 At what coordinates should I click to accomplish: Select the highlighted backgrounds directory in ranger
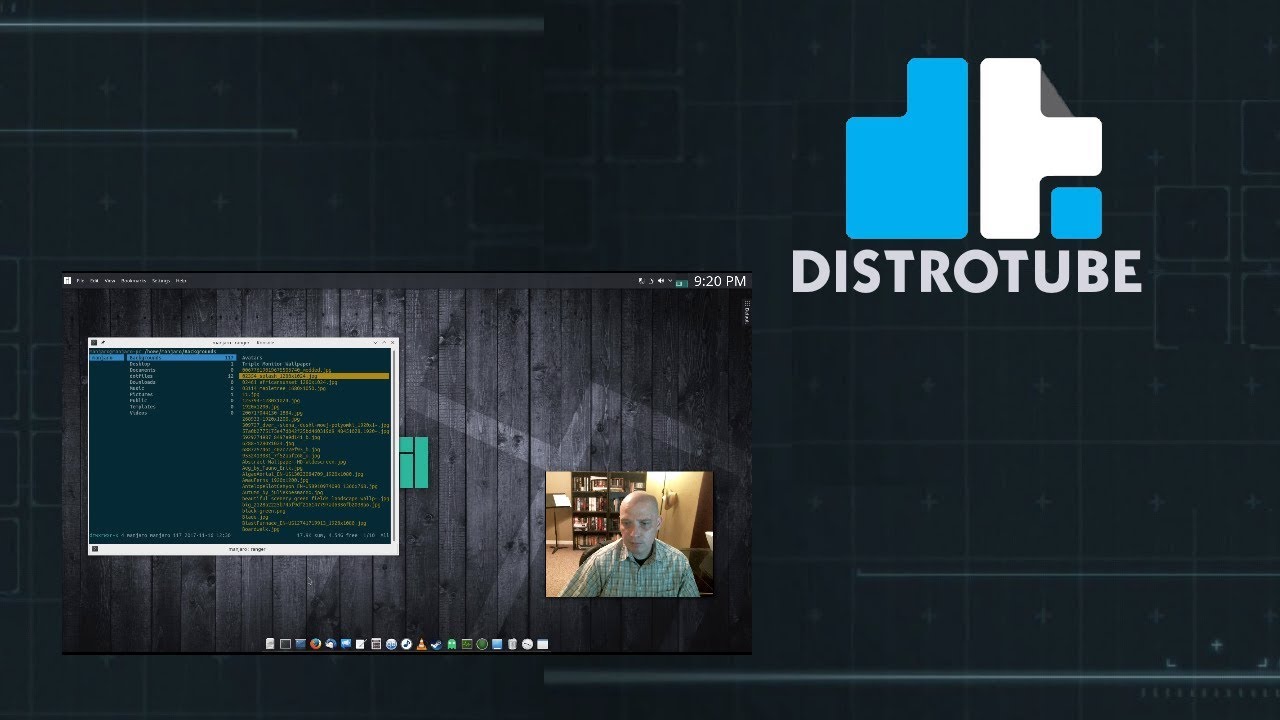point(181,357)
